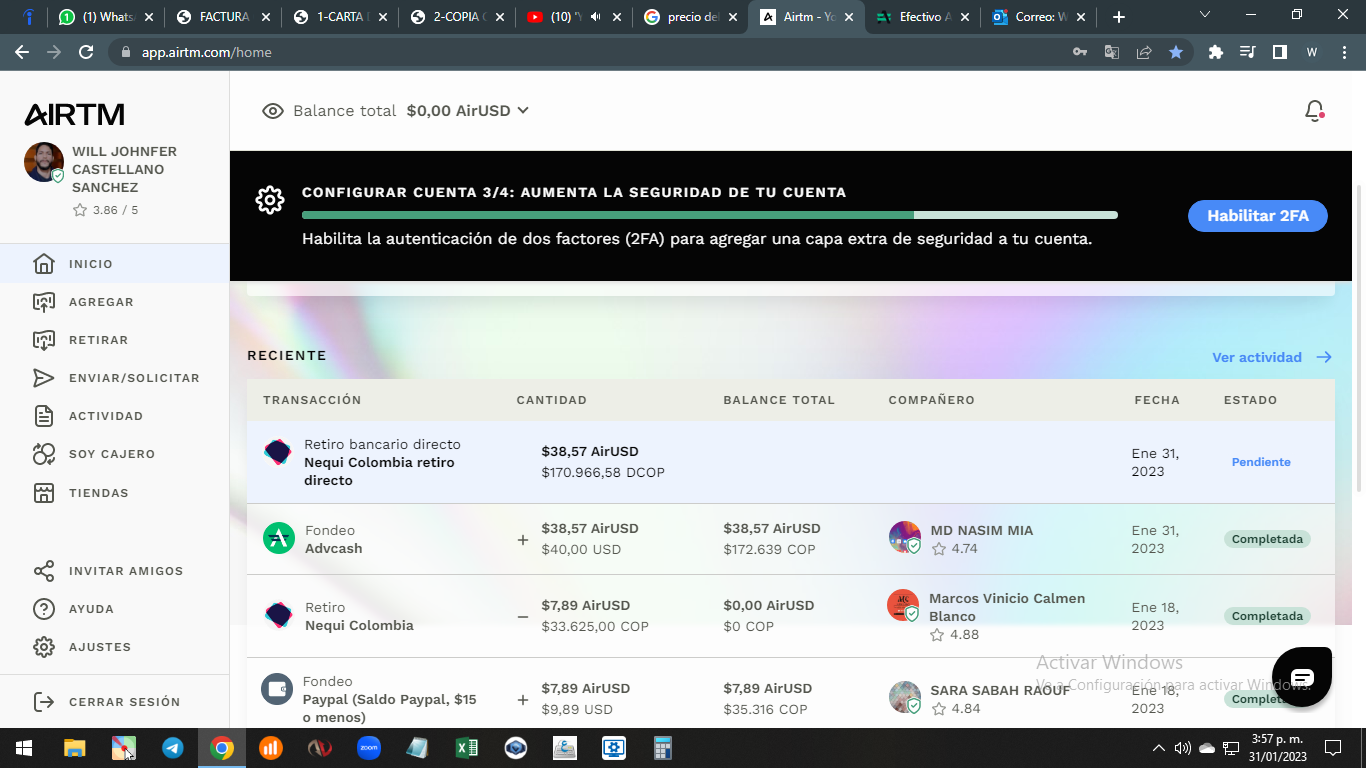Screen dimensions: 1366x768
Task: Click the Nequi Colombia retiro directo icon
Action: click(278, 452)
